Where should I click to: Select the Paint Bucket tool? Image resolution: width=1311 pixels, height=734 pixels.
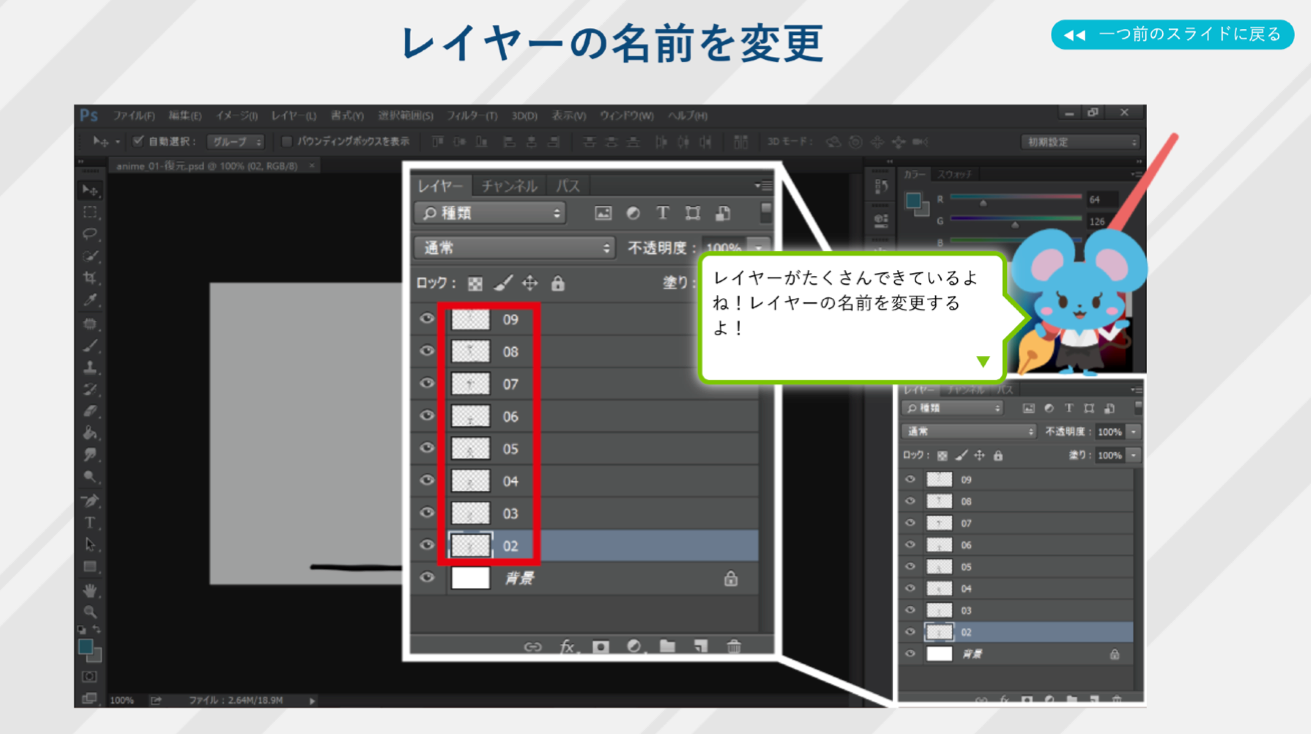pyautogui.click(x=90, y=433)
